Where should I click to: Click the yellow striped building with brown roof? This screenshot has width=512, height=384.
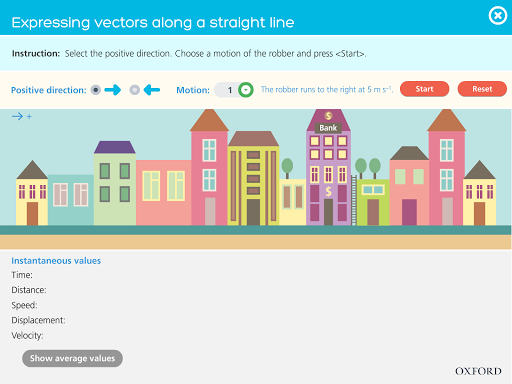[253, 178]
